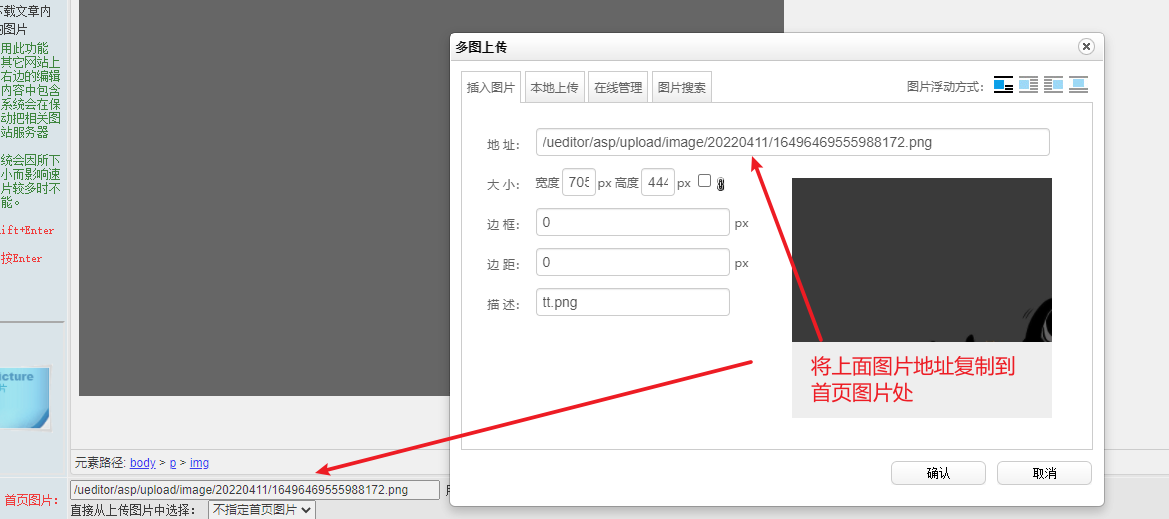This screenshot has height=519, width=1169.
Task: Close the 多图上传 dialog with X icon
Action: point(1085,47)
